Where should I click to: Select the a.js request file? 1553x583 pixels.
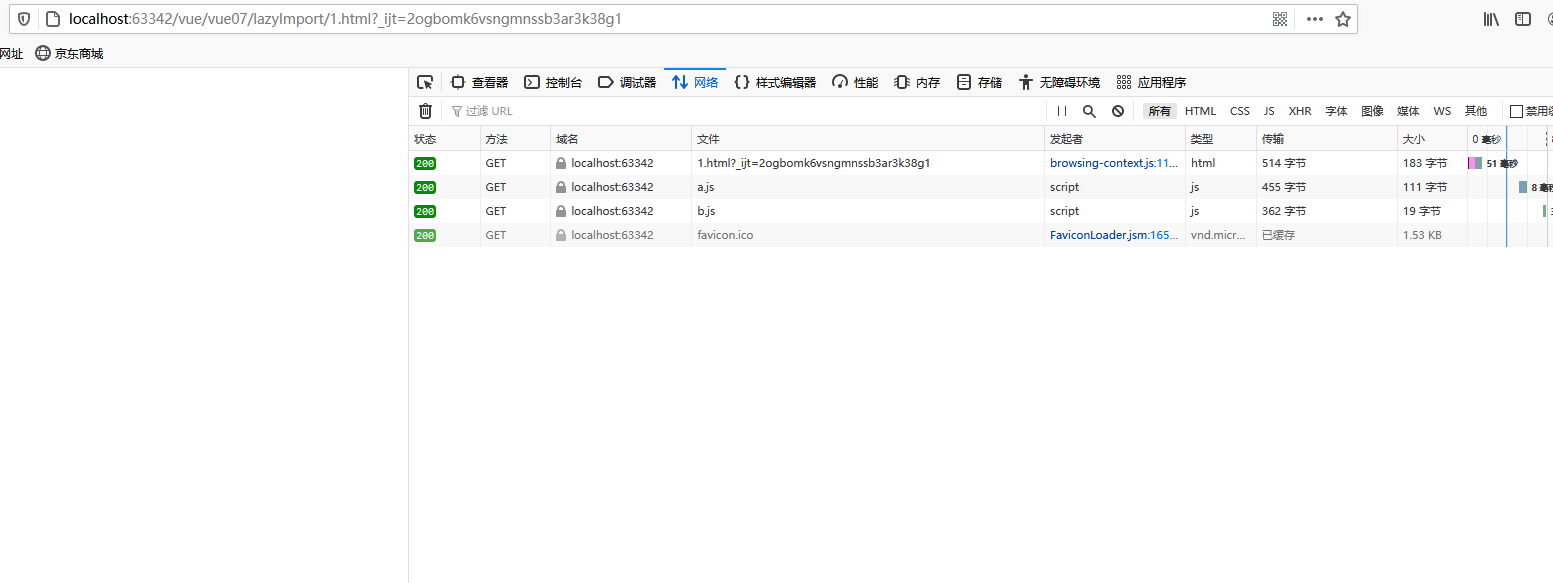click(706, 187)
